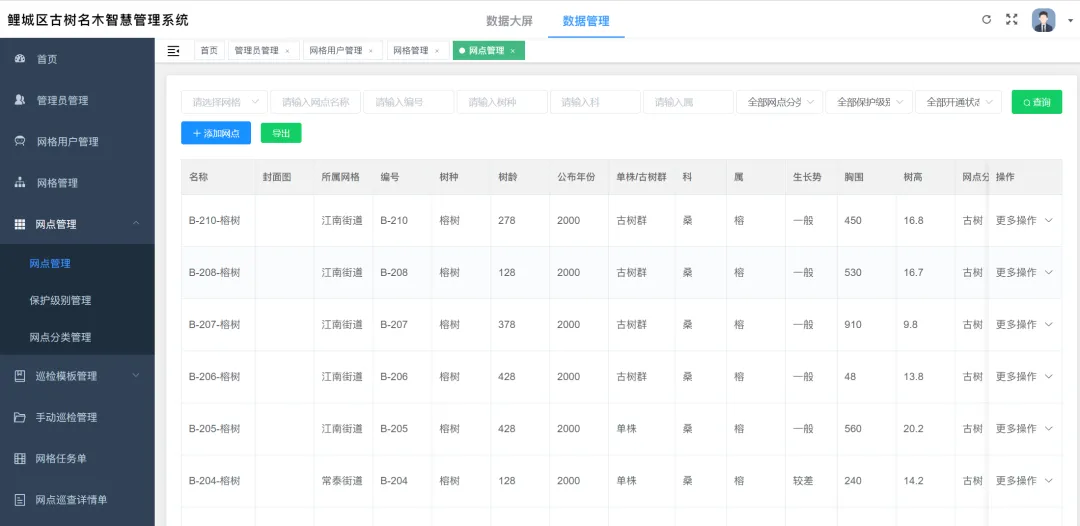This screenshot has width=1080, height=526.
Task: Open 网点分类管理 submenu item
Action: (61, 337)
